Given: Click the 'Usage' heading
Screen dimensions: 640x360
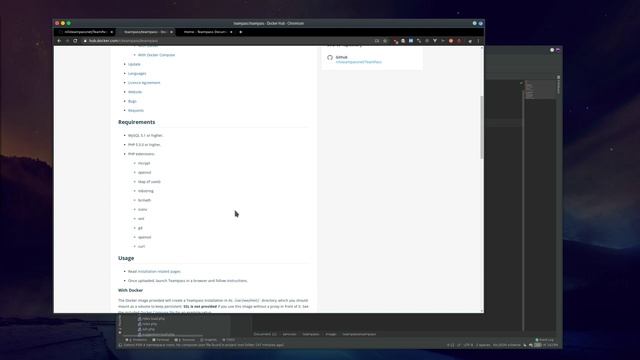Looking at the screenshot, I should [x=126, y=258].
